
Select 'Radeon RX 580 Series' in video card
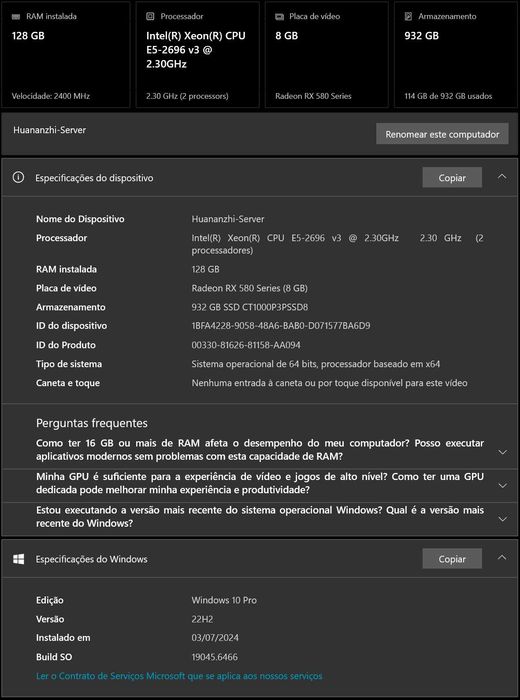[313, 96]
